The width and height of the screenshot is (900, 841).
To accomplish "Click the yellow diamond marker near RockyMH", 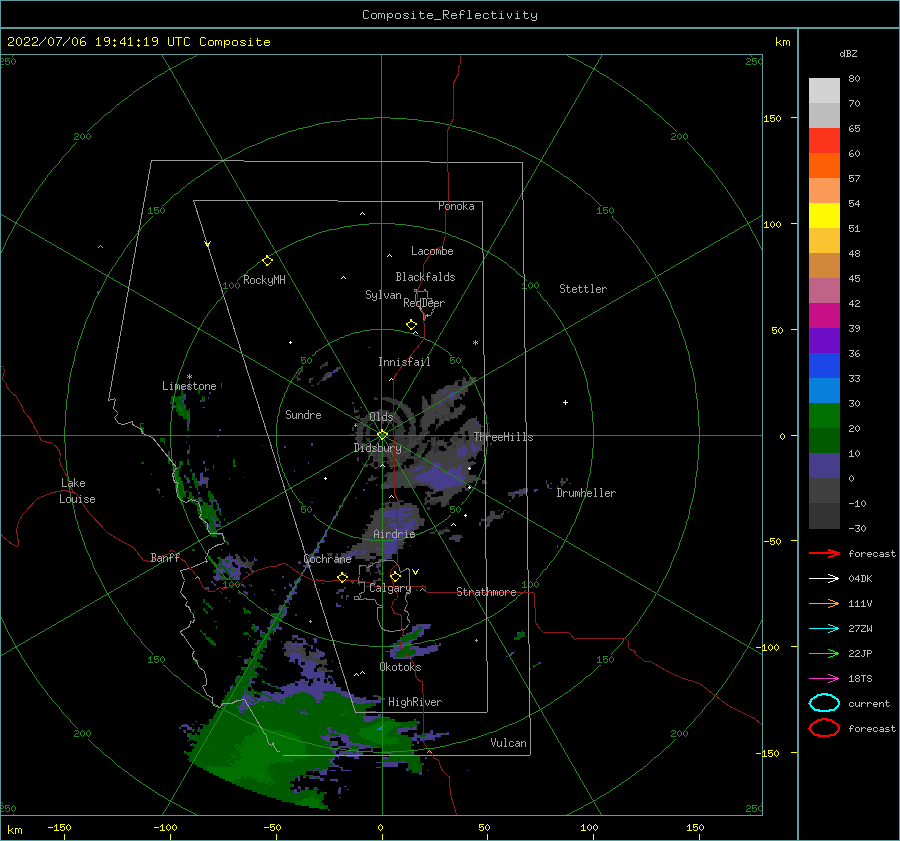I will click(x=267, y=261).
